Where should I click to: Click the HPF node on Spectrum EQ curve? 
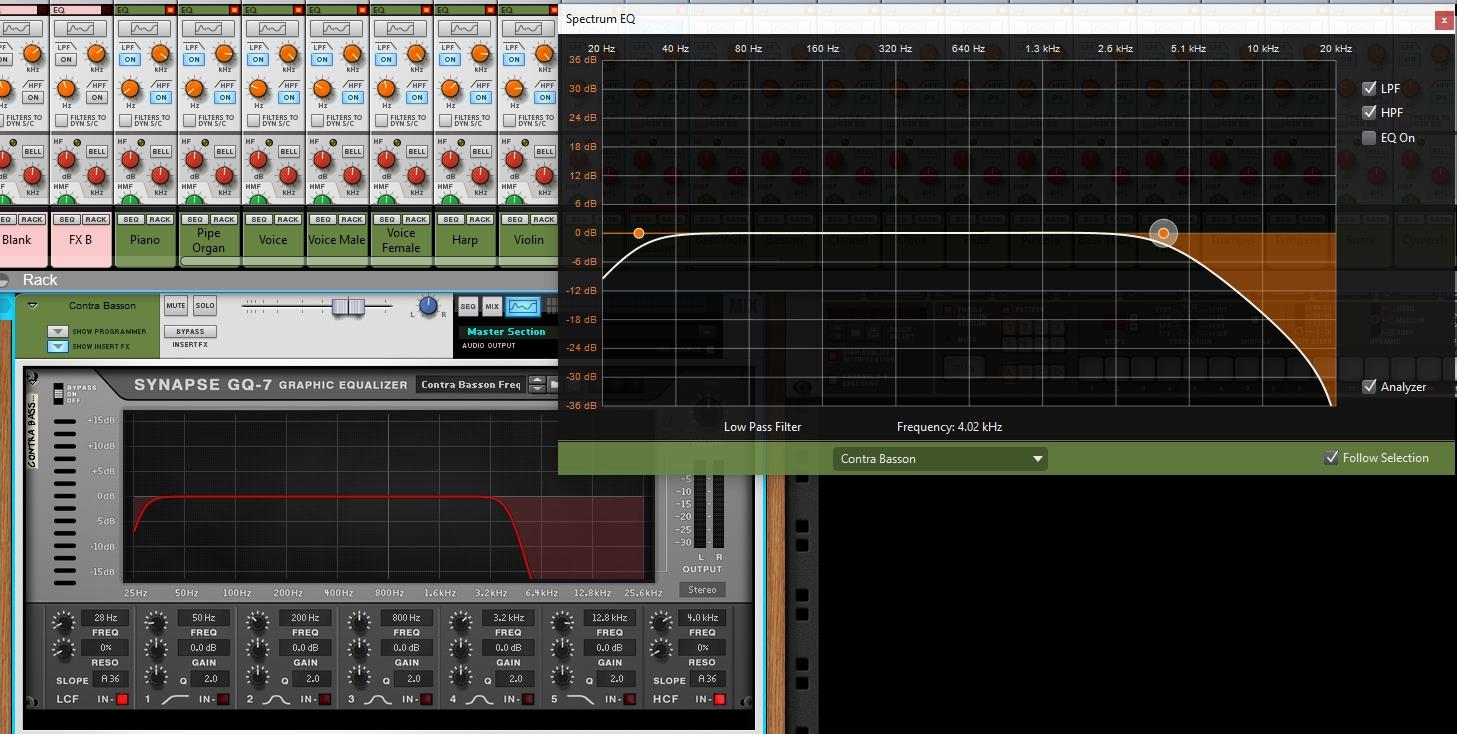point(639,233)
